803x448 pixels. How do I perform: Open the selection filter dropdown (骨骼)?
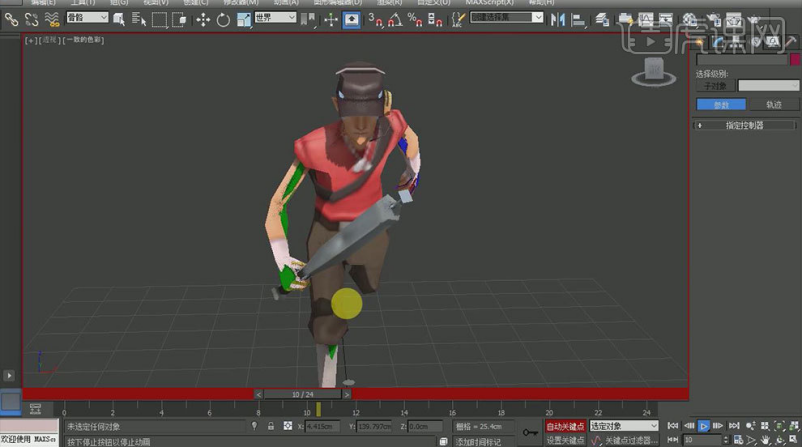point(87,18)
